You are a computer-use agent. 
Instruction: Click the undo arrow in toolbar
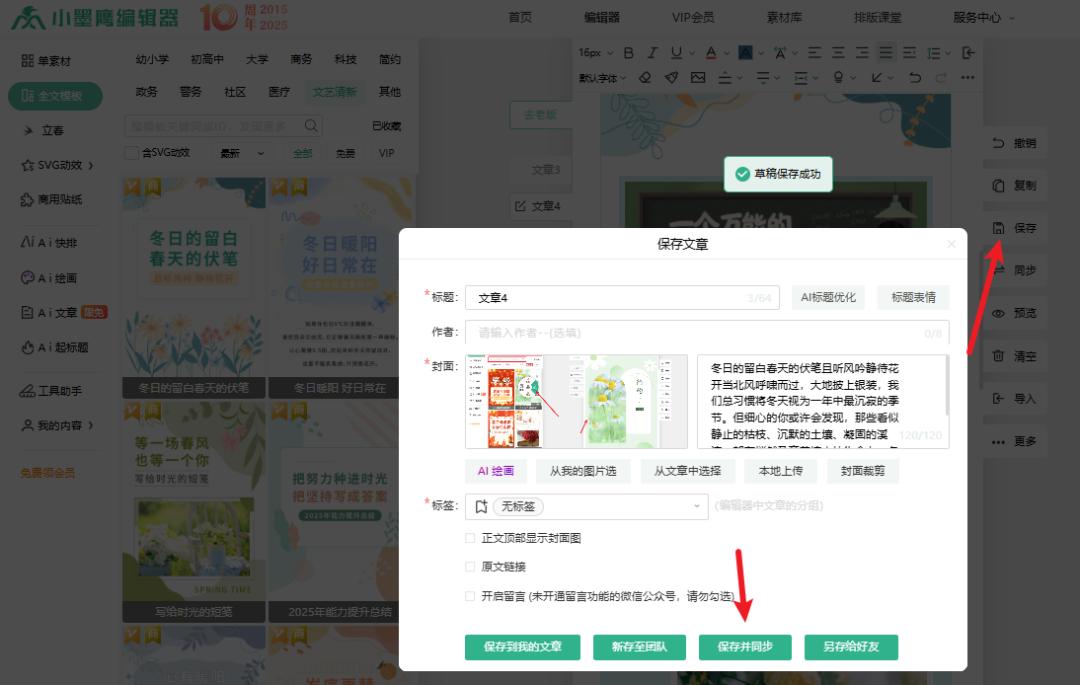(914, 78)
